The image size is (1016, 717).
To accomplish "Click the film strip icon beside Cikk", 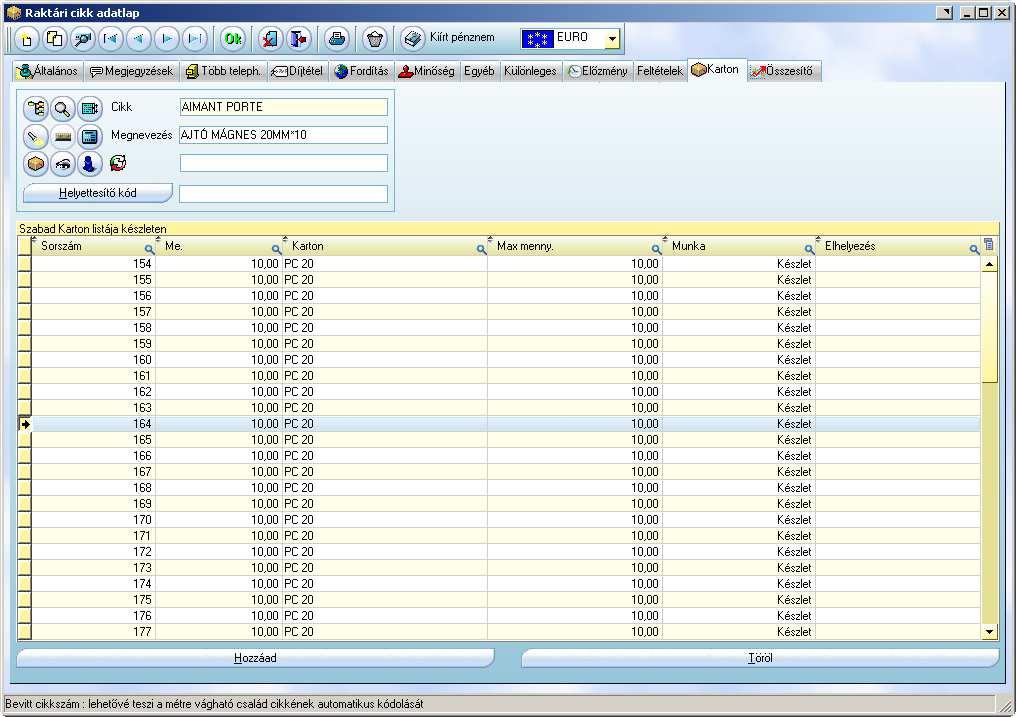I will (x=89, y=108).
